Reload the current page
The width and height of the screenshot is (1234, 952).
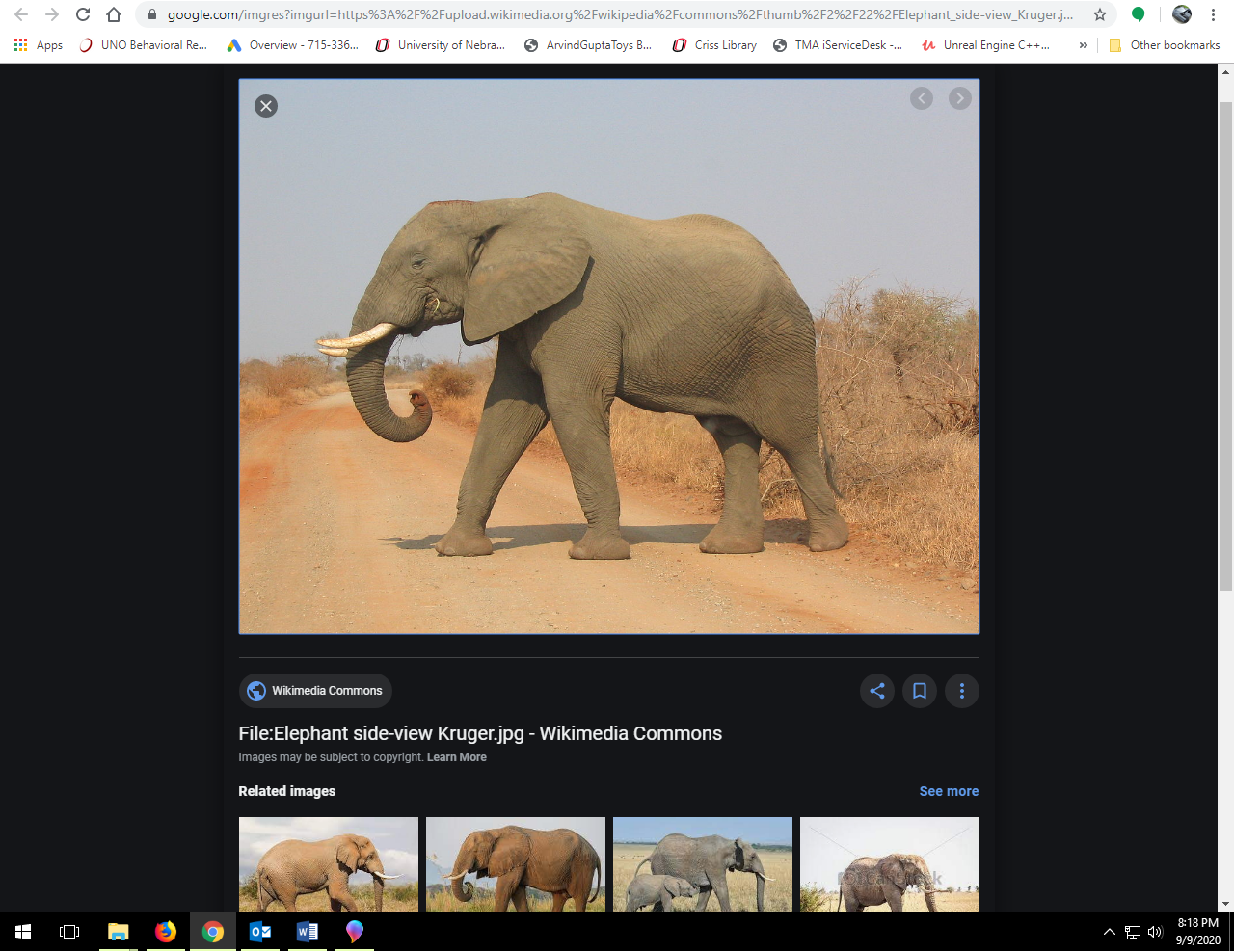[83, 14]
